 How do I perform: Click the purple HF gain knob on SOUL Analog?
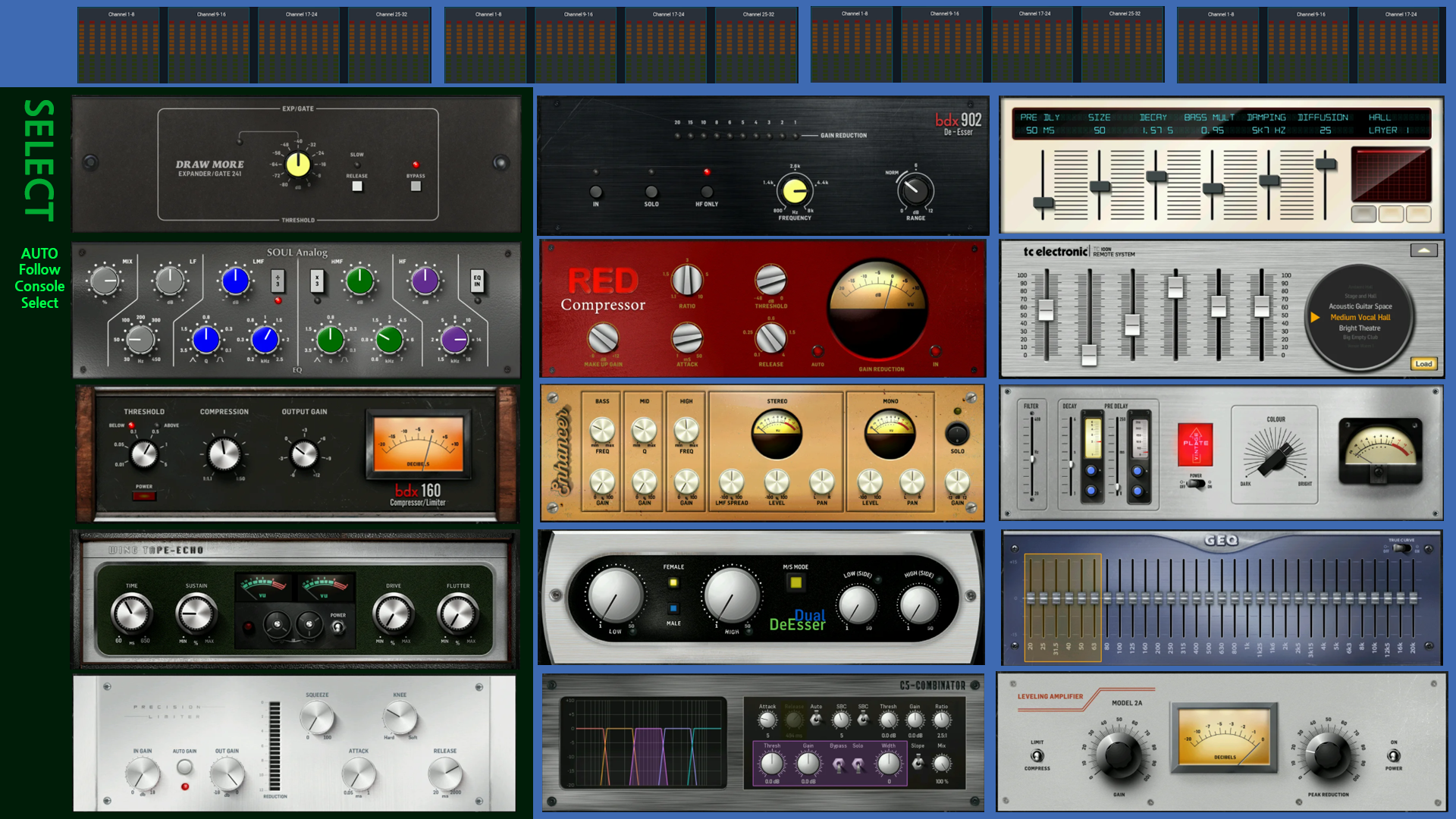[425, 281]
